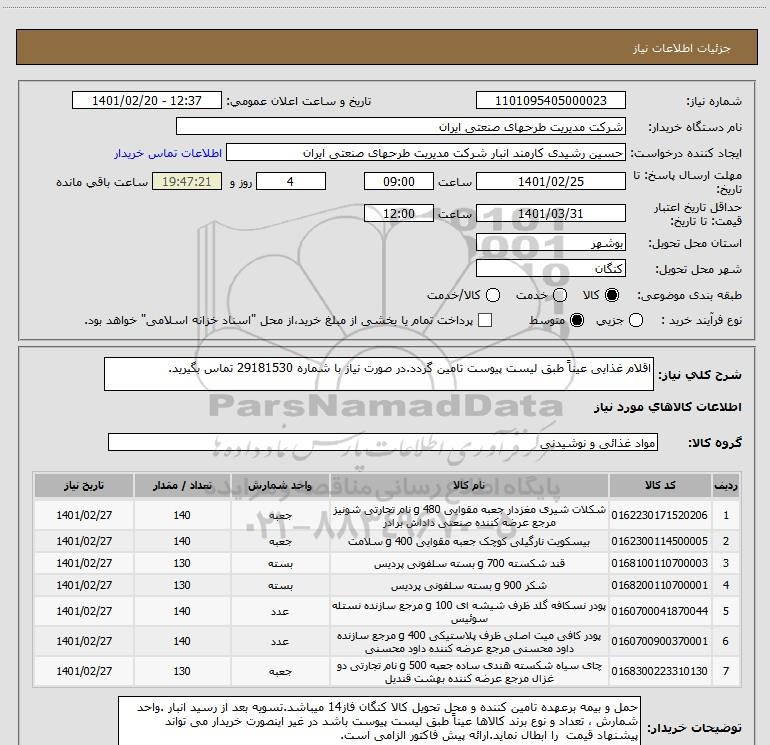
Task: Click the نام کالا column header
Action: point(469,486)
